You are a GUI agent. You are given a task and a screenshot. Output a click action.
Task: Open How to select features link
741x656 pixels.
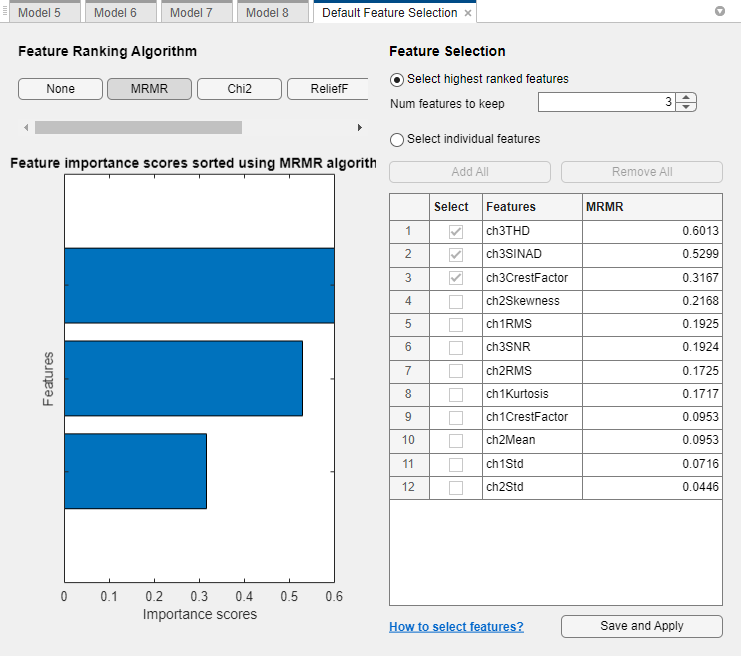coord(456,627)
